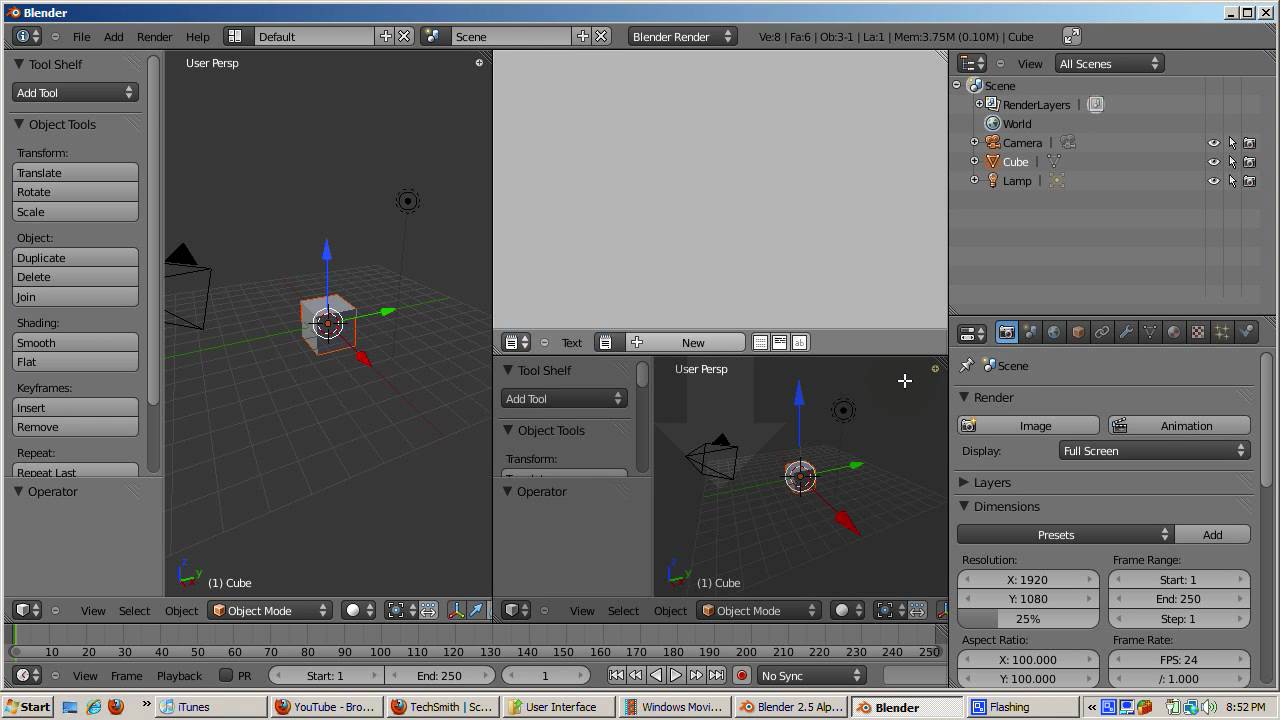Click the record auto-keyframe button in timeline

[742, 676]
